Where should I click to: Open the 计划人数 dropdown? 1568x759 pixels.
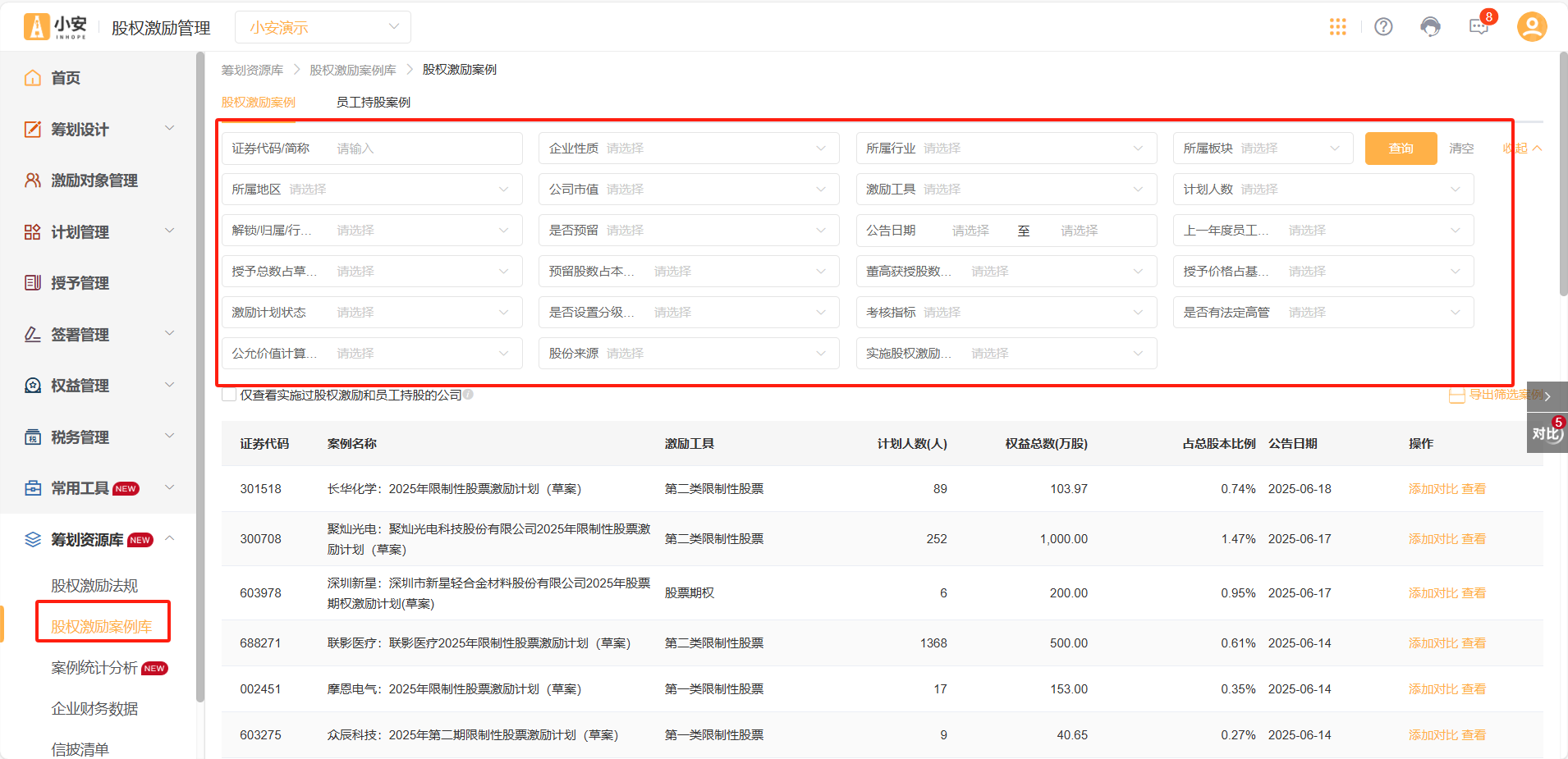[1323, 190]
